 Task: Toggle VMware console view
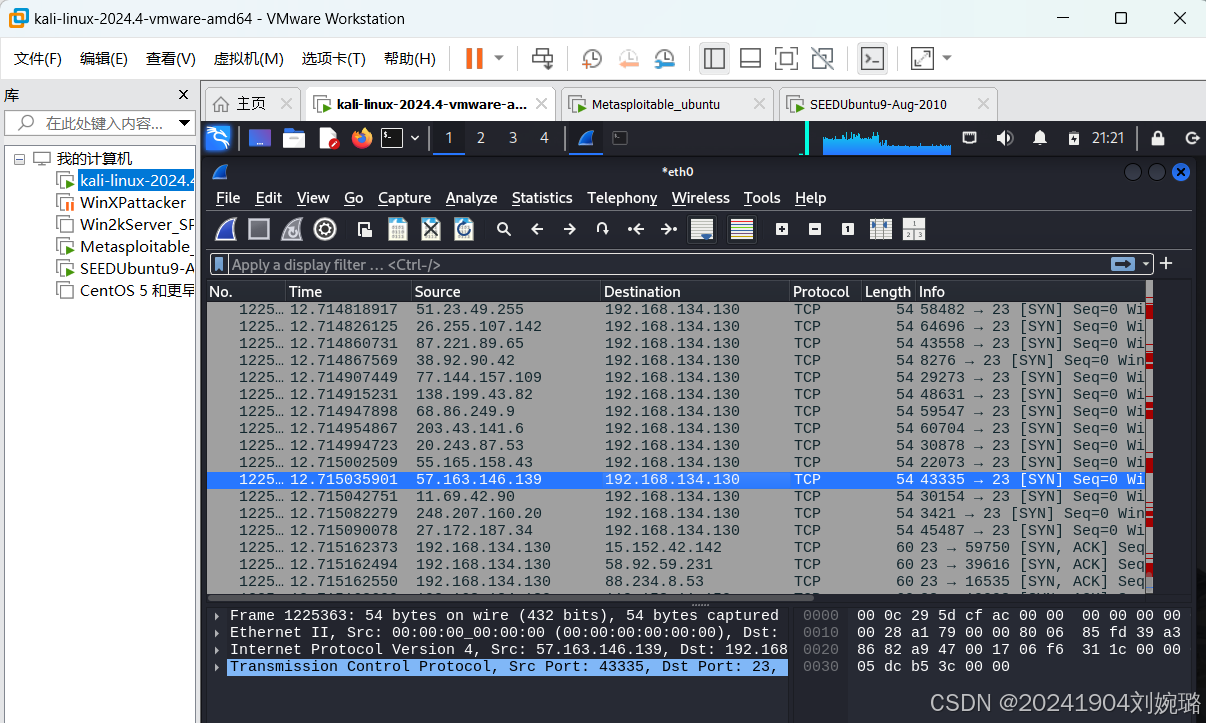[872, 59]
